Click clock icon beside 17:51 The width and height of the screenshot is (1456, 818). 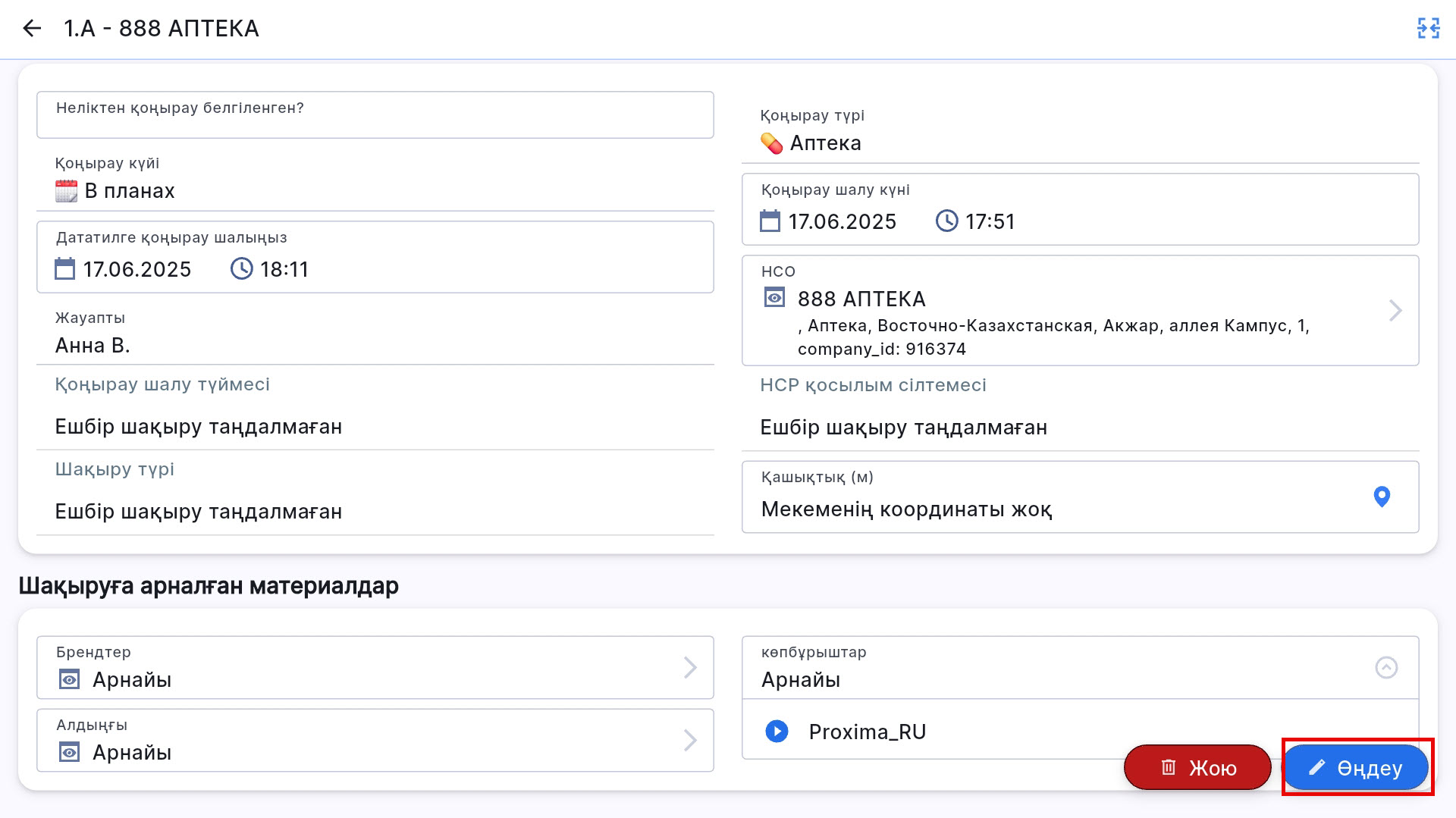coord(946,221)
